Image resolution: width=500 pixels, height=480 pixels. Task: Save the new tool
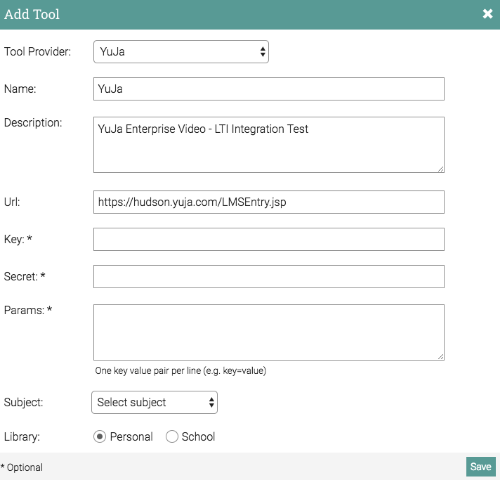(x=481, y=467)
